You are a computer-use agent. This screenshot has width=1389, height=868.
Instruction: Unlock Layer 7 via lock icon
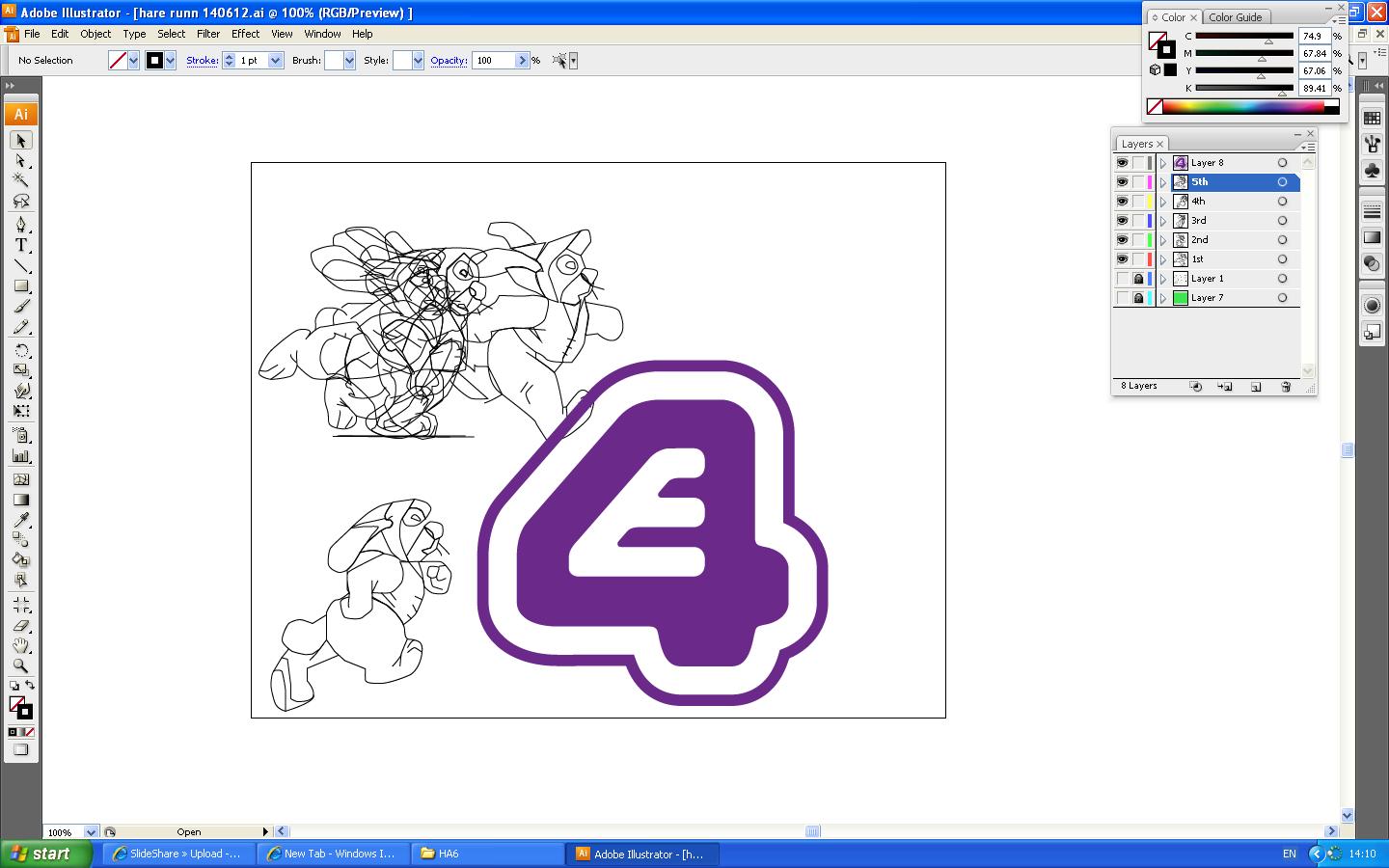coord(1138,298)
